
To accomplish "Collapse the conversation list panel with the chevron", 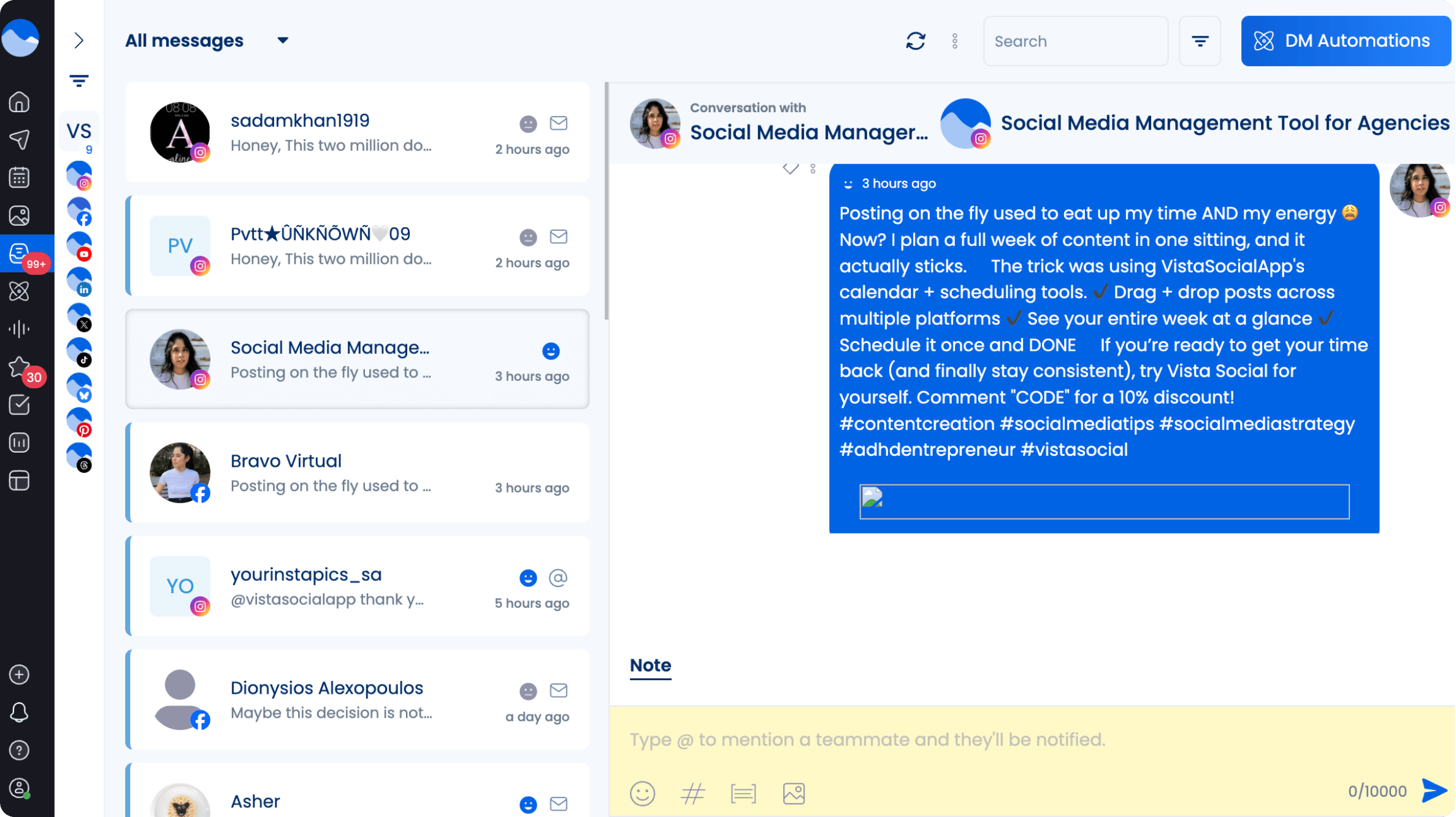I will point(79,40).
